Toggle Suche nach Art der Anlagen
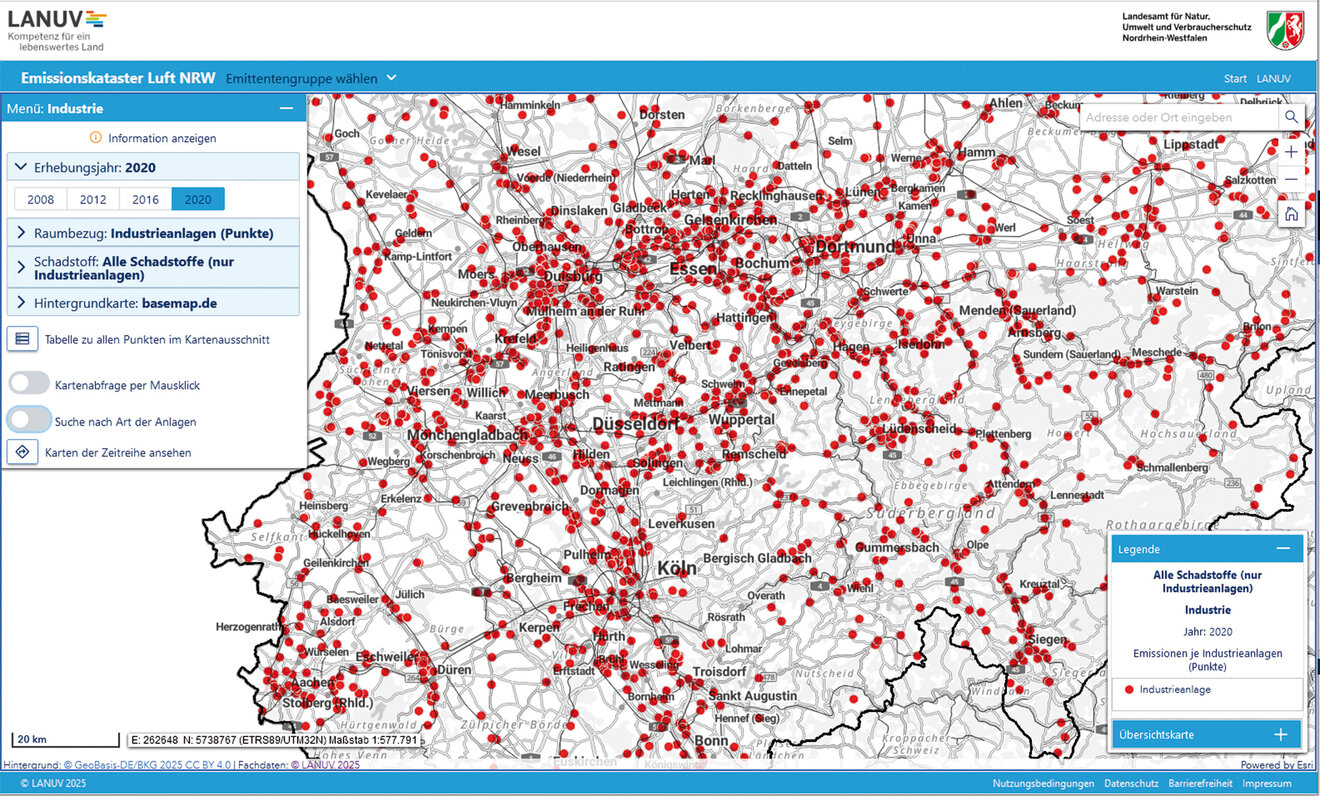This screenshot has width=1320, height=796. [29, 421]
